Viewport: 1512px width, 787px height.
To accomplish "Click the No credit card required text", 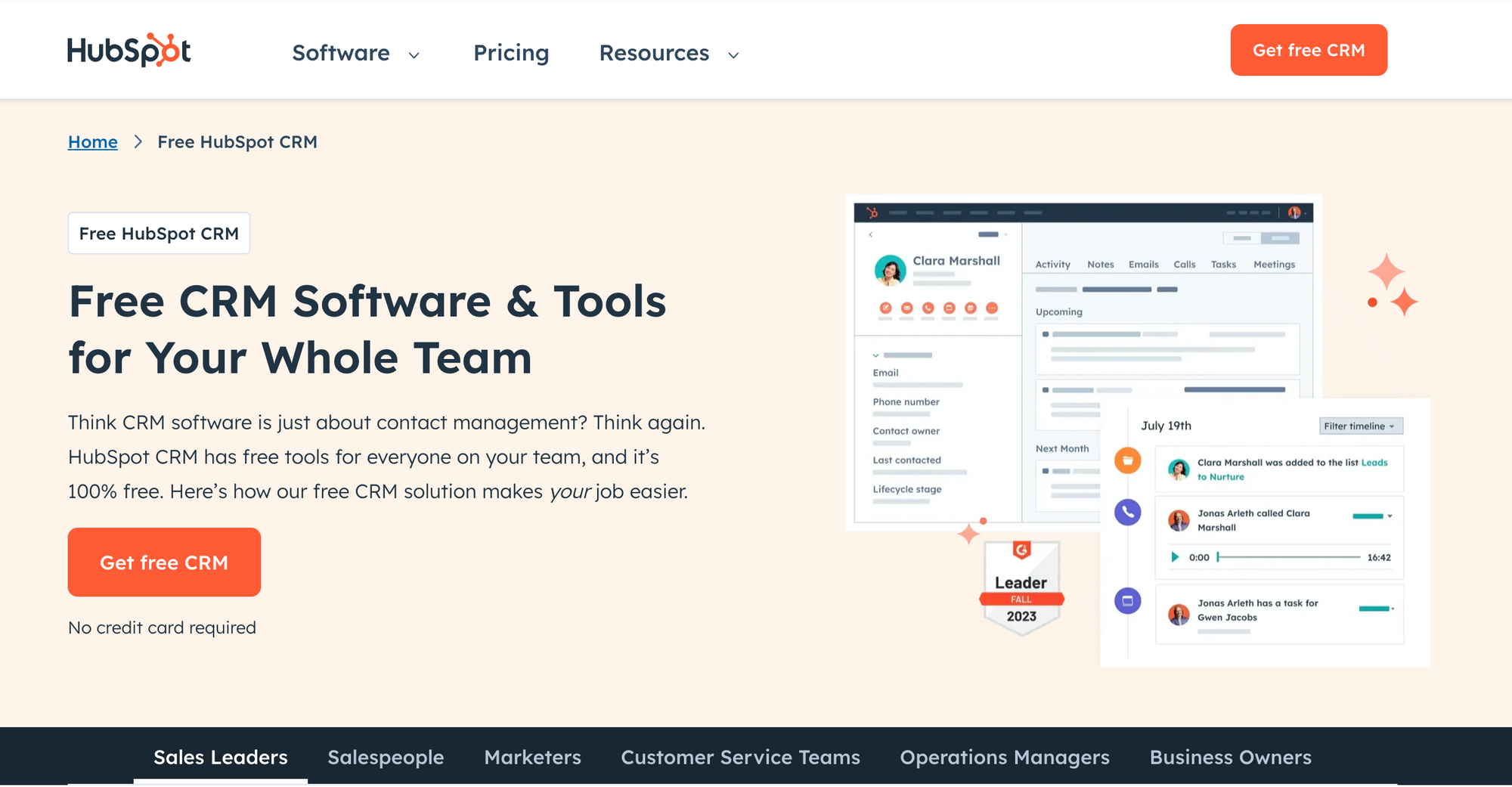I will click(x=162, y=627).
